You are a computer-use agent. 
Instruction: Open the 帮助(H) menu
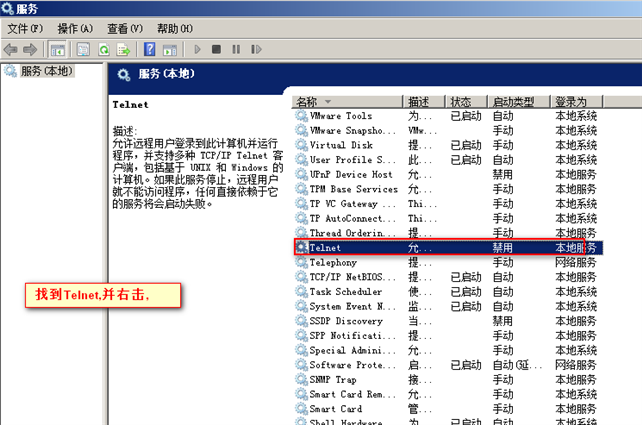coord(175,29)
